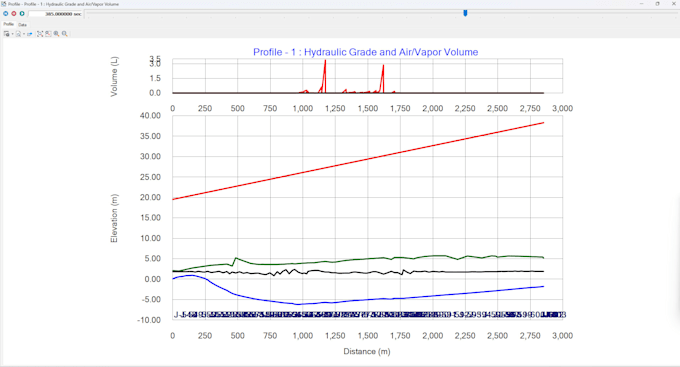680x367 pixels.
Task: Click the blue time slider handle
Action: coord(465,13)
